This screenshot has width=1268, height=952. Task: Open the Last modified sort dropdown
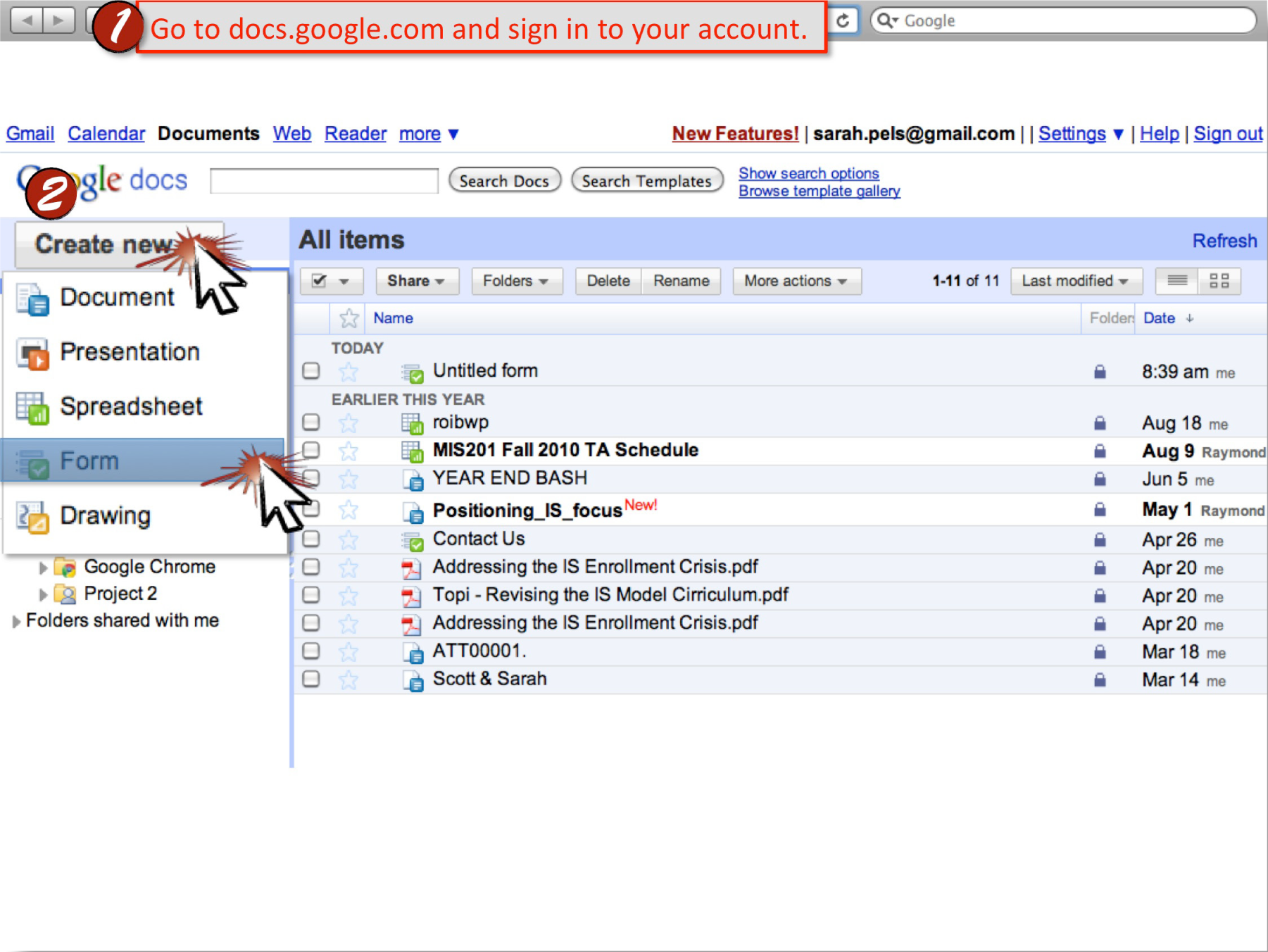click(x=1076, y=281)
